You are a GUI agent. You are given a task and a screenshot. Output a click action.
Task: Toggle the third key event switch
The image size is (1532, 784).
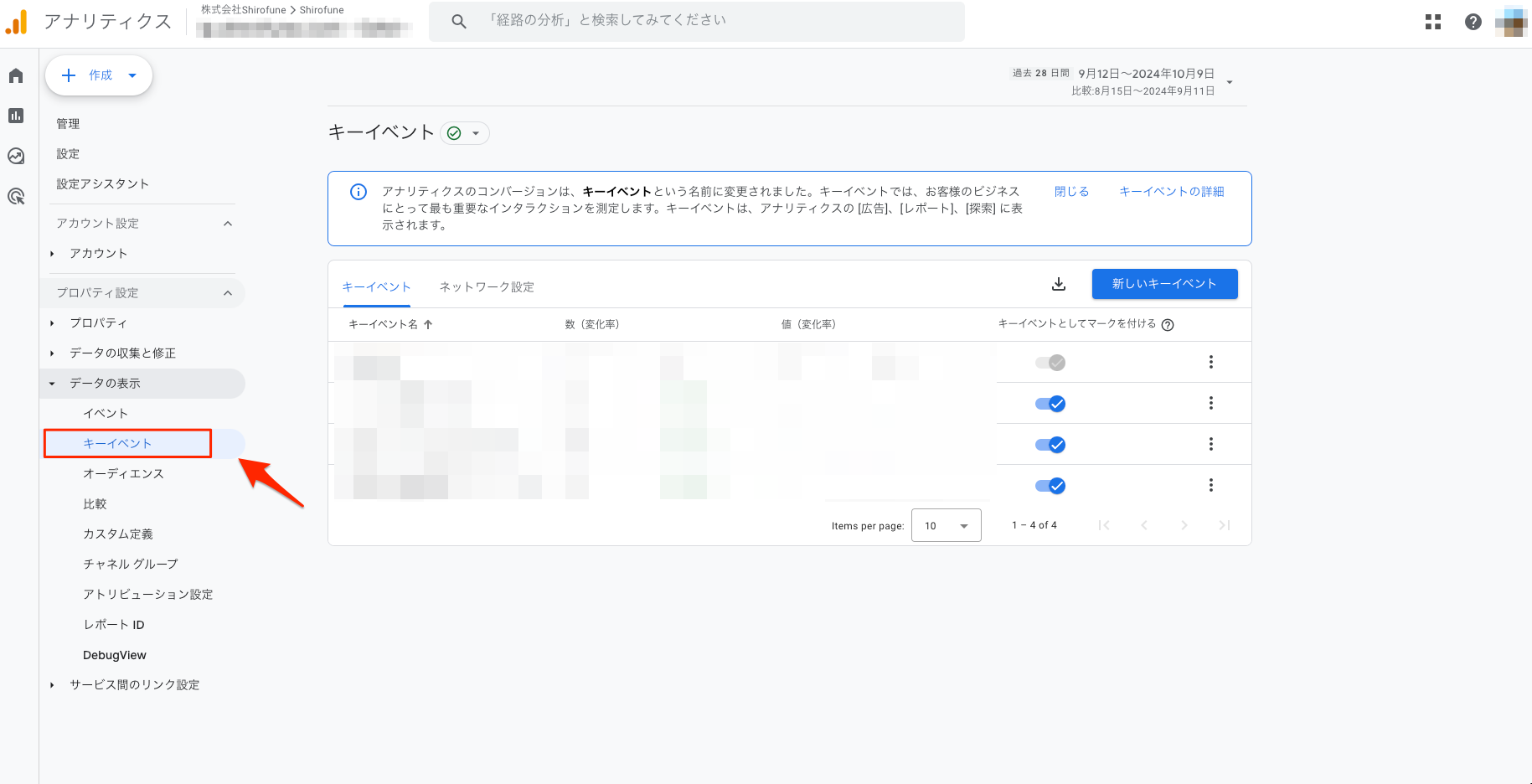tap(1050, 445)
